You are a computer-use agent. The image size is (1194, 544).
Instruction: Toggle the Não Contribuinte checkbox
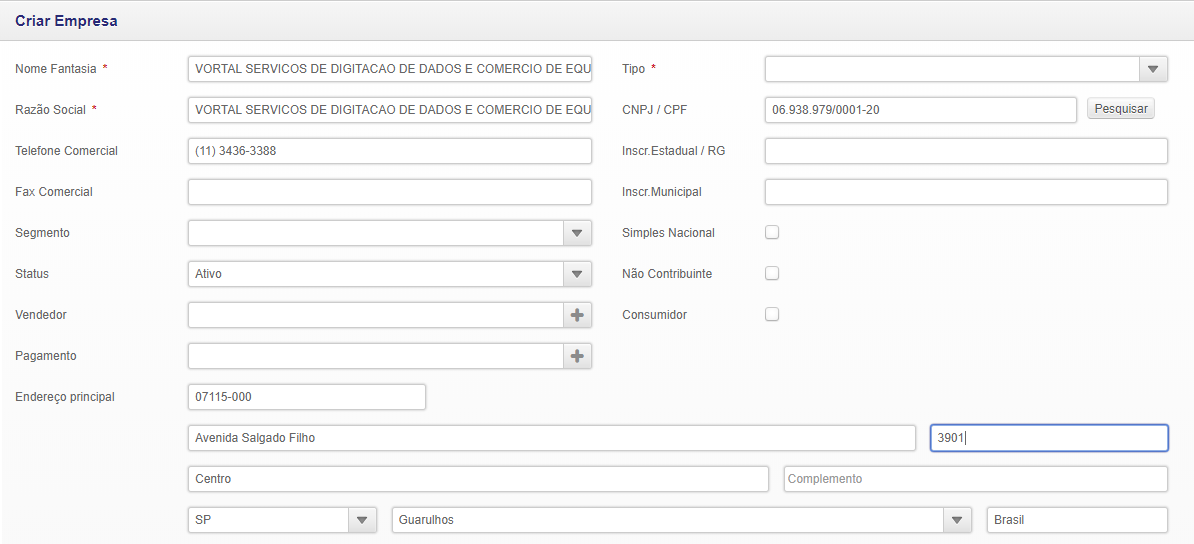pos(772,274)
